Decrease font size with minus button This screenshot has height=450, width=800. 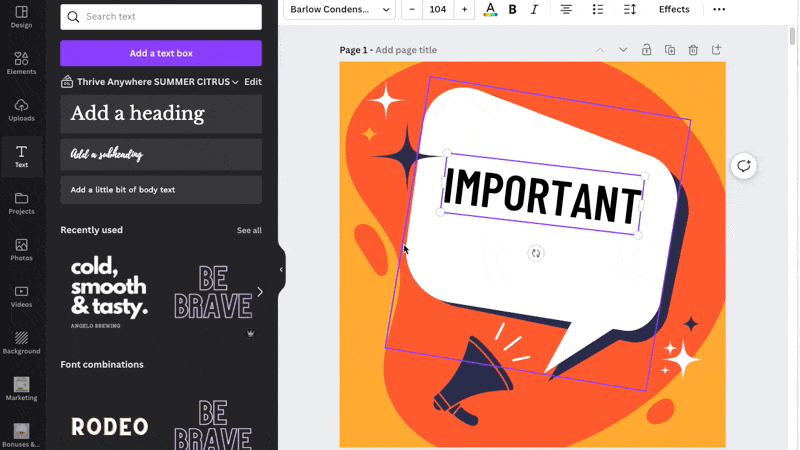tap(412, 9)
